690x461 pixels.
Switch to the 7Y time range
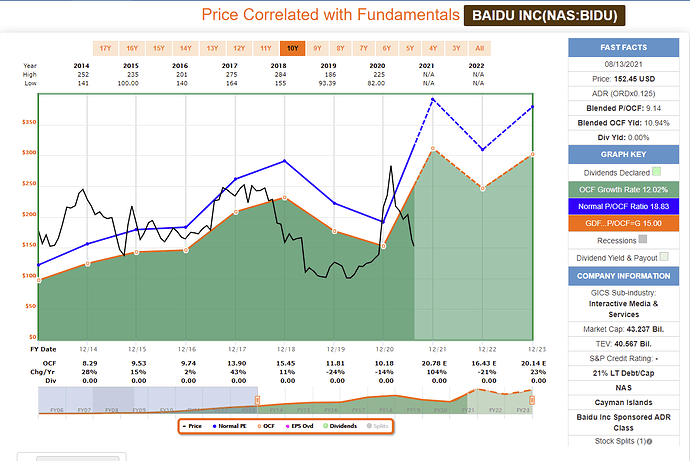point(363,48)
